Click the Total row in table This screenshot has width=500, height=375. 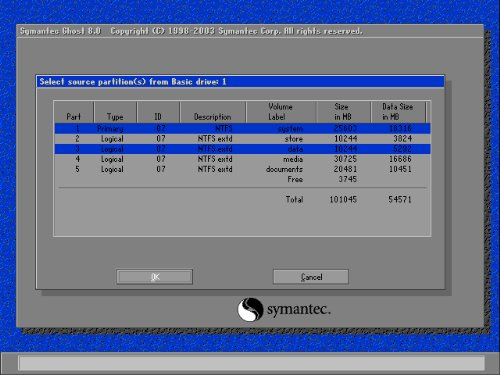242,200
